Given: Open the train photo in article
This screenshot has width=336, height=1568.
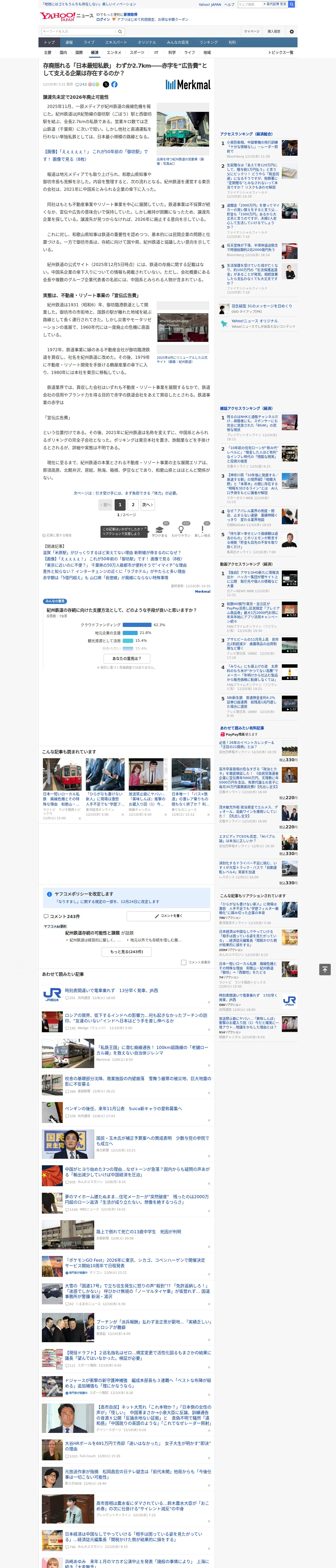Looking at the screenshot, I should [183, 130].
